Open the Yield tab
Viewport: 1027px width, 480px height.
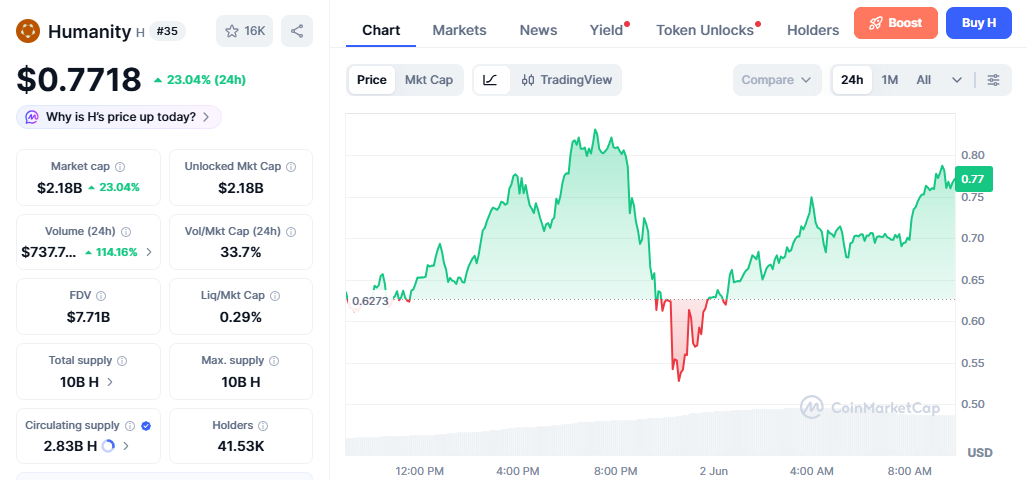click(x=607, y=30)
